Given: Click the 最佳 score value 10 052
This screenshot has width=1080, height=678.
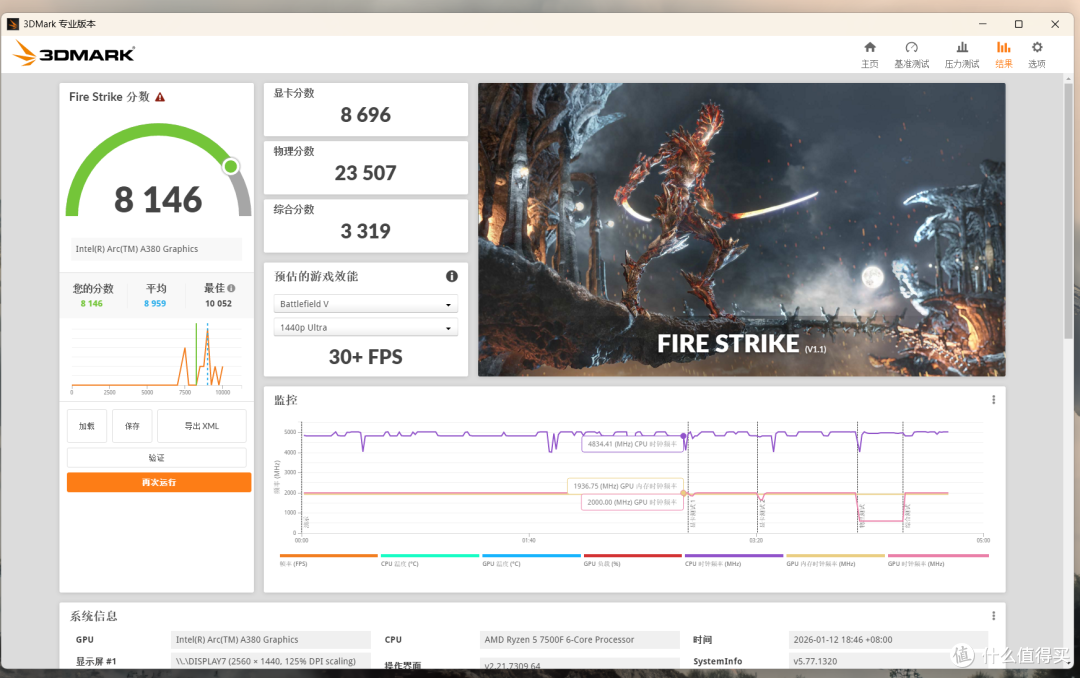Looking at the screenshot, I should click(x=218, y=303).
